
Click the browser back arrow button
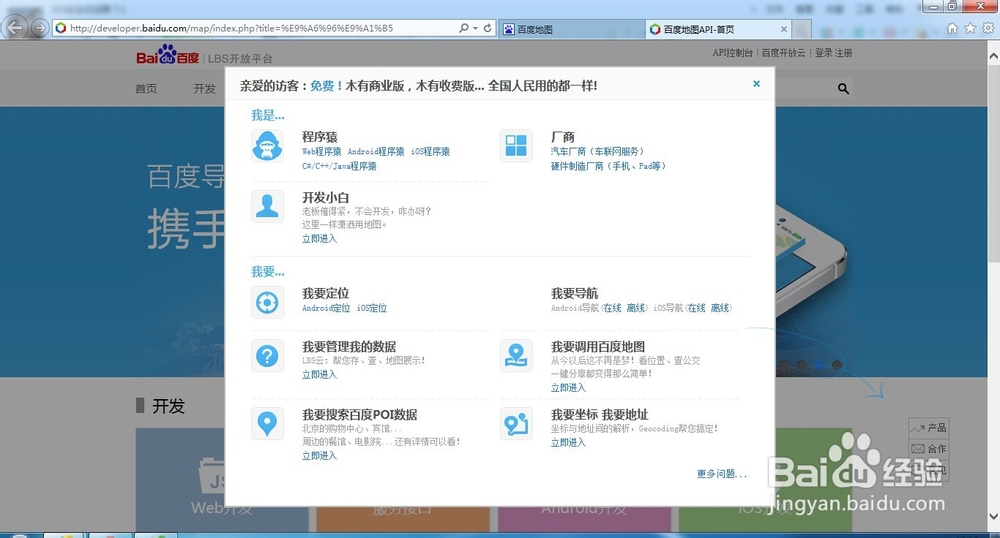coord(15,28)
